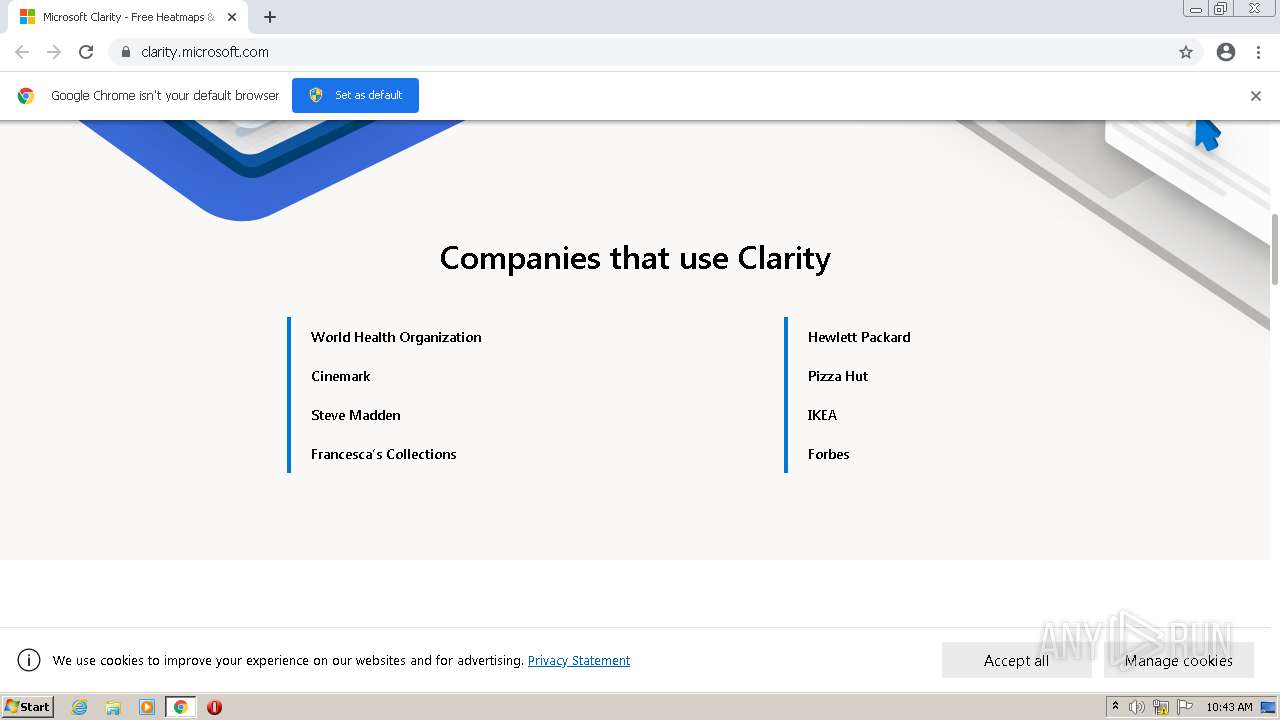The width and height of the screenshot is (1280, 720).
Task: Click the Companies that use Clarity heading
Action: (635, 258)
